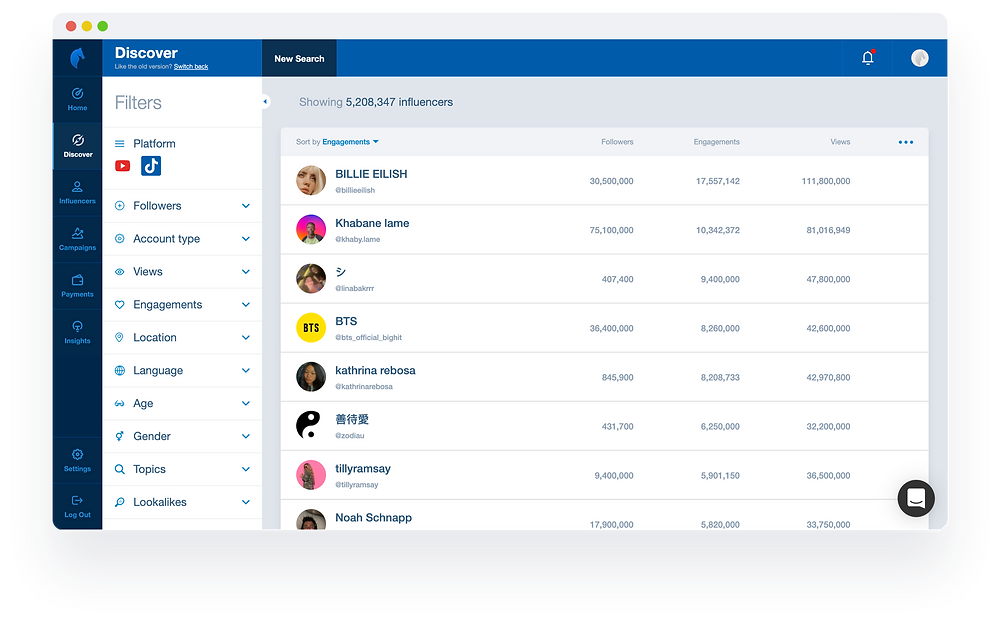Screen dimensions: 1000x622
Task: Click the 111,800,000 views value
Action: (826, 181)
